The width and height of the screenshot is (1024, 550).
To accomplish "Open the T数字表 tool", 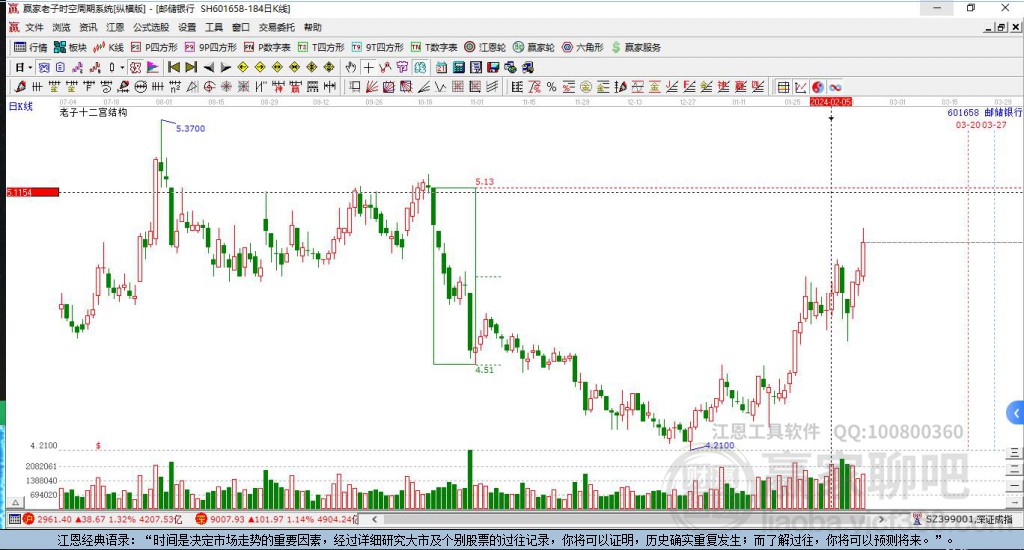I will click(x=434, y=47).
